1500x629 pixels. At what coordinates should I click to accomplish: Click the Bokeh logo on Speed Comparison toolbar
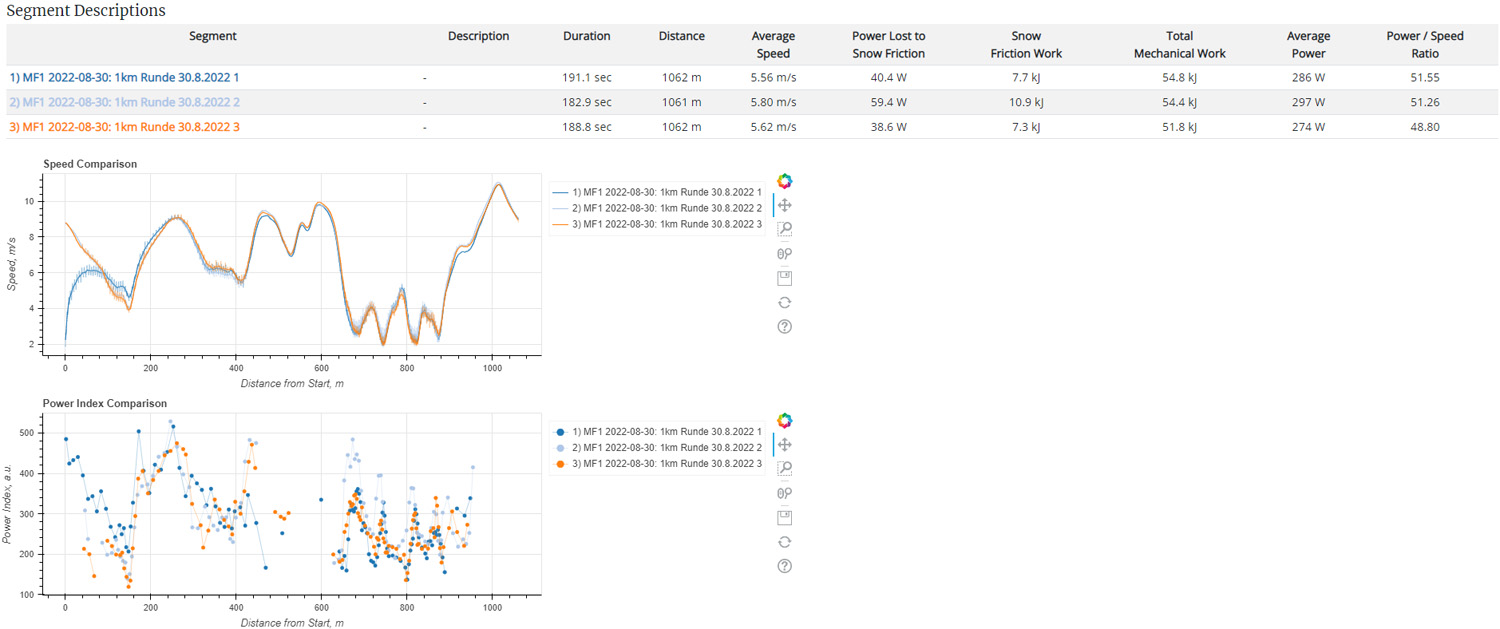785,181
